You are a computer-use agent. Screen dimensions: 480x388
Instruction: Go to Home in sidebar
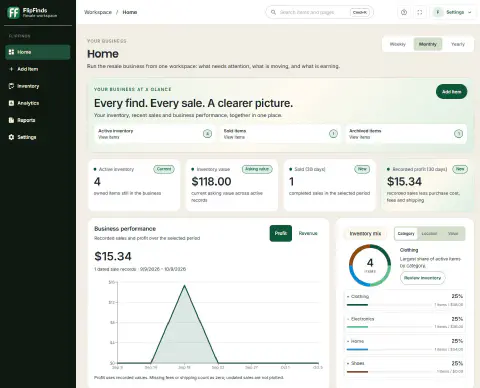point(38,52)
